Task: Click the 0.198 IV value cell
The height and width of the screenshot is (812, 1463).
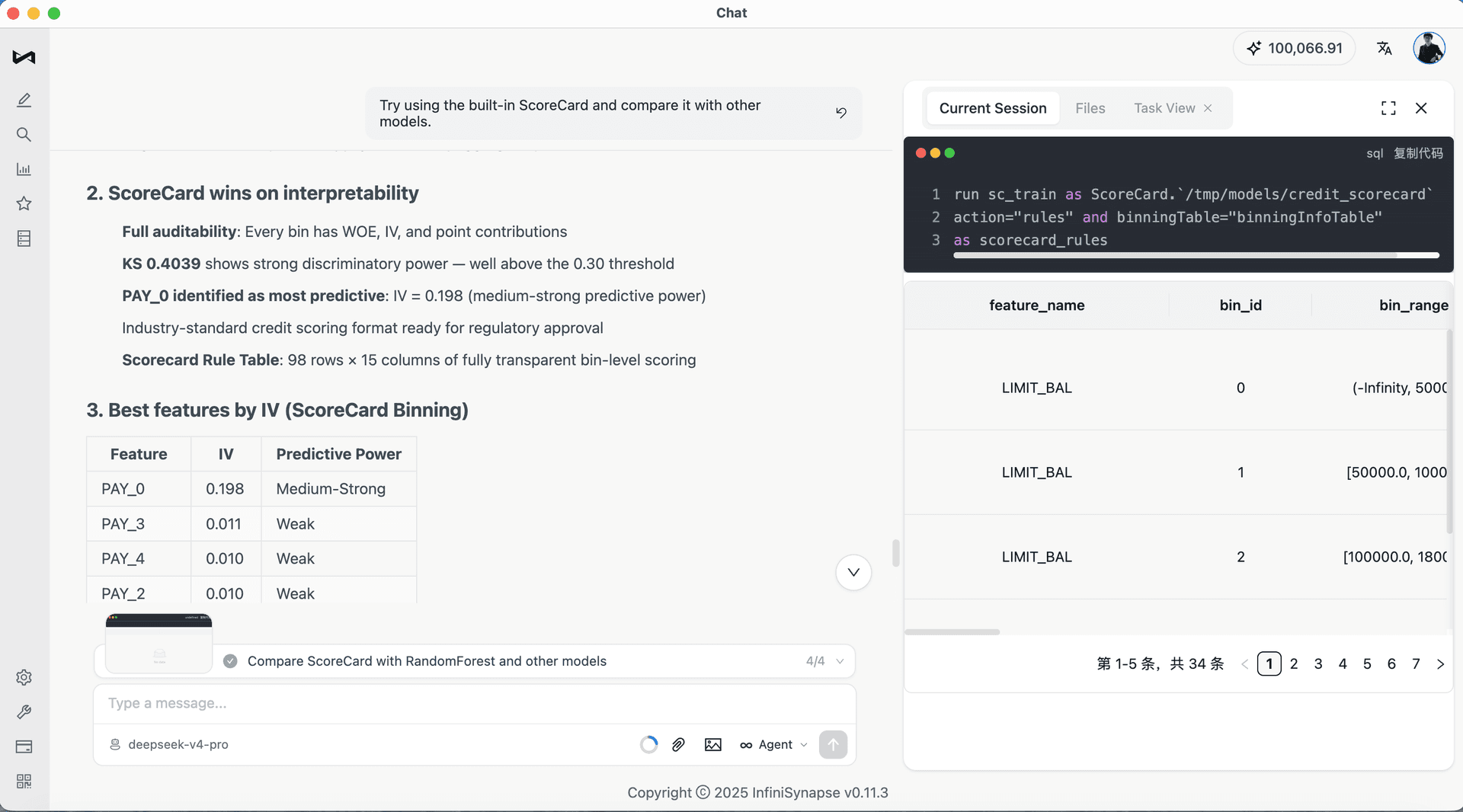Action: tap(226, 489)
